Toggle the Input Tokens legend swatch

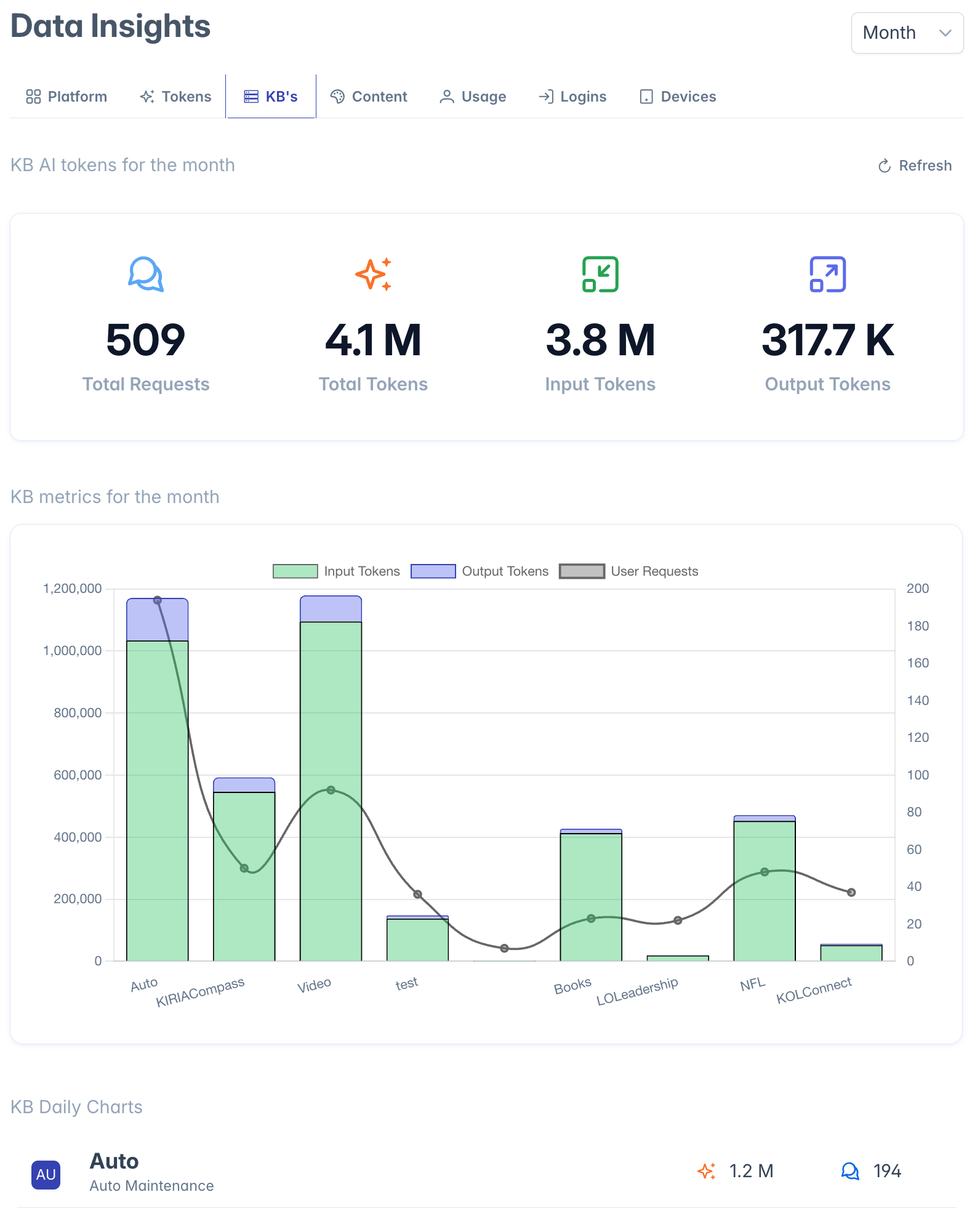coord(295,571)
